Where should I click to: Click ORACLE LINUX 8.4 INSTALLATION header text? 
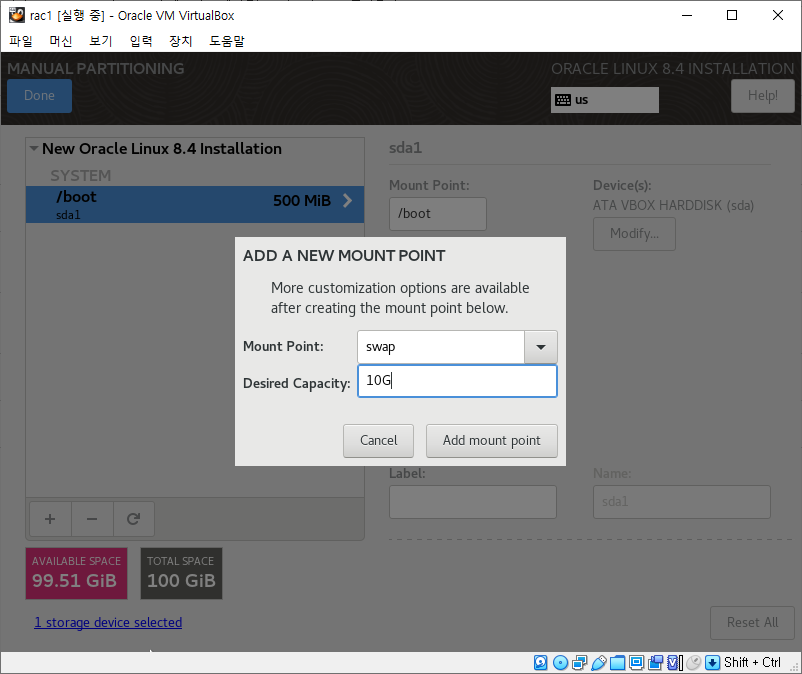click(673, 69)
